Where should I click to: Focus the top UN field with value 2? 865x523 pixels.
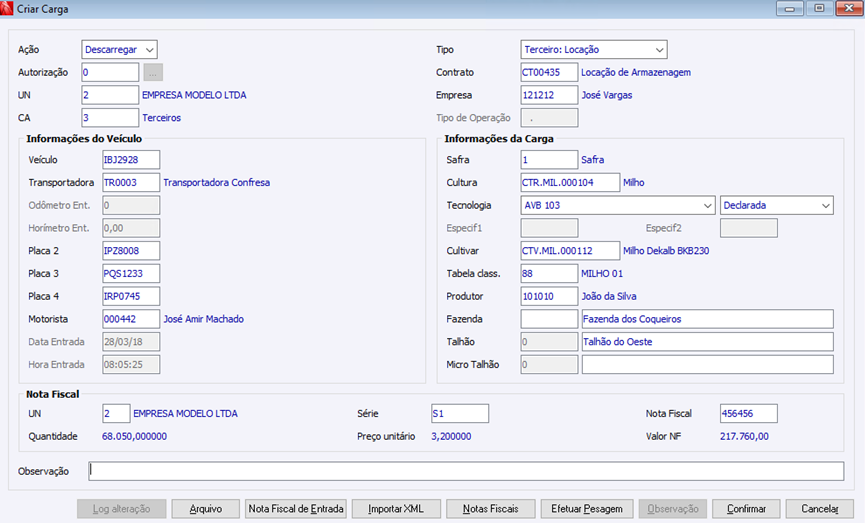coord(110,95)
